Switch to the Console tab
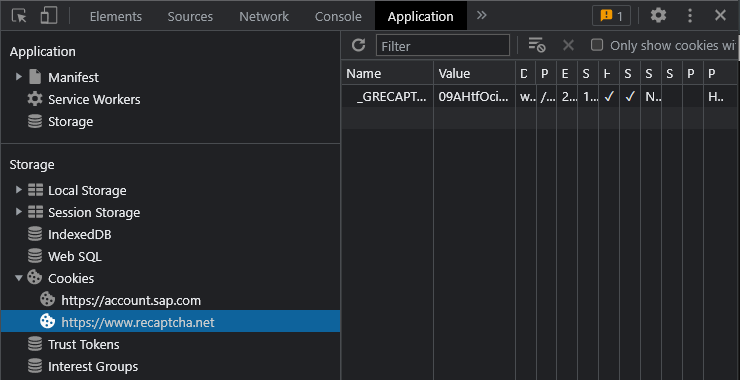The height and width of the screenshot is (380, 740). [338, 17]
